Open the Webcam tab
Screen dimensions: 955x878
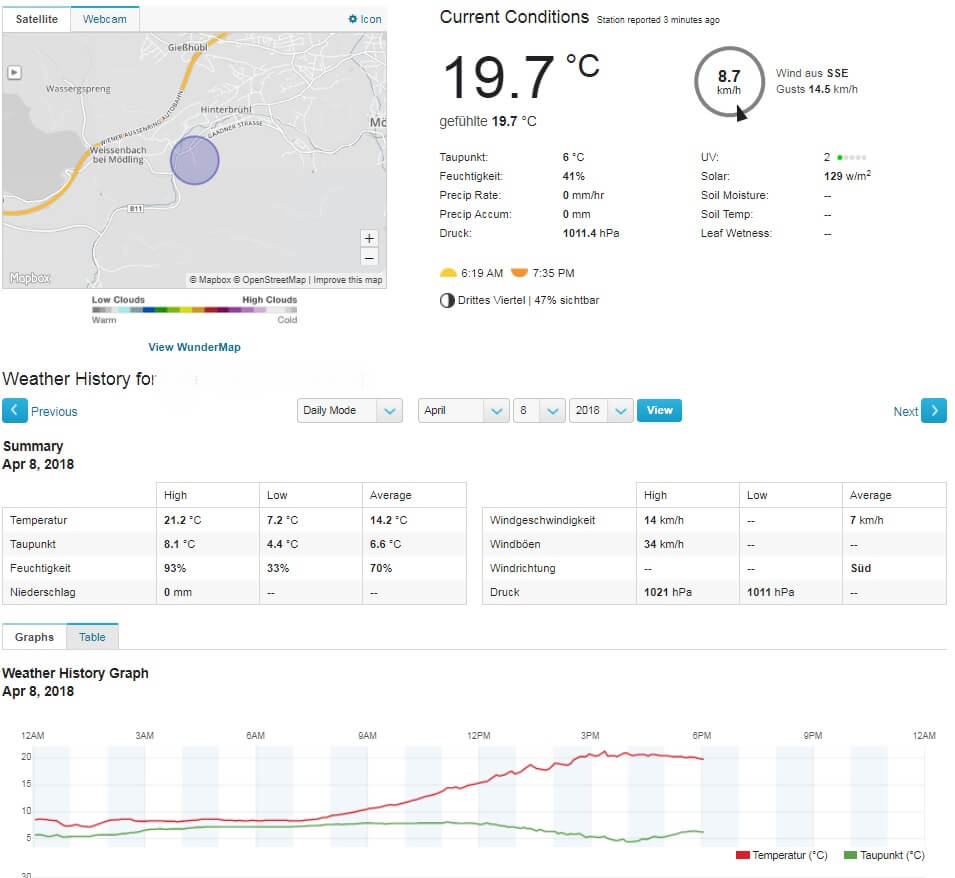104,19
